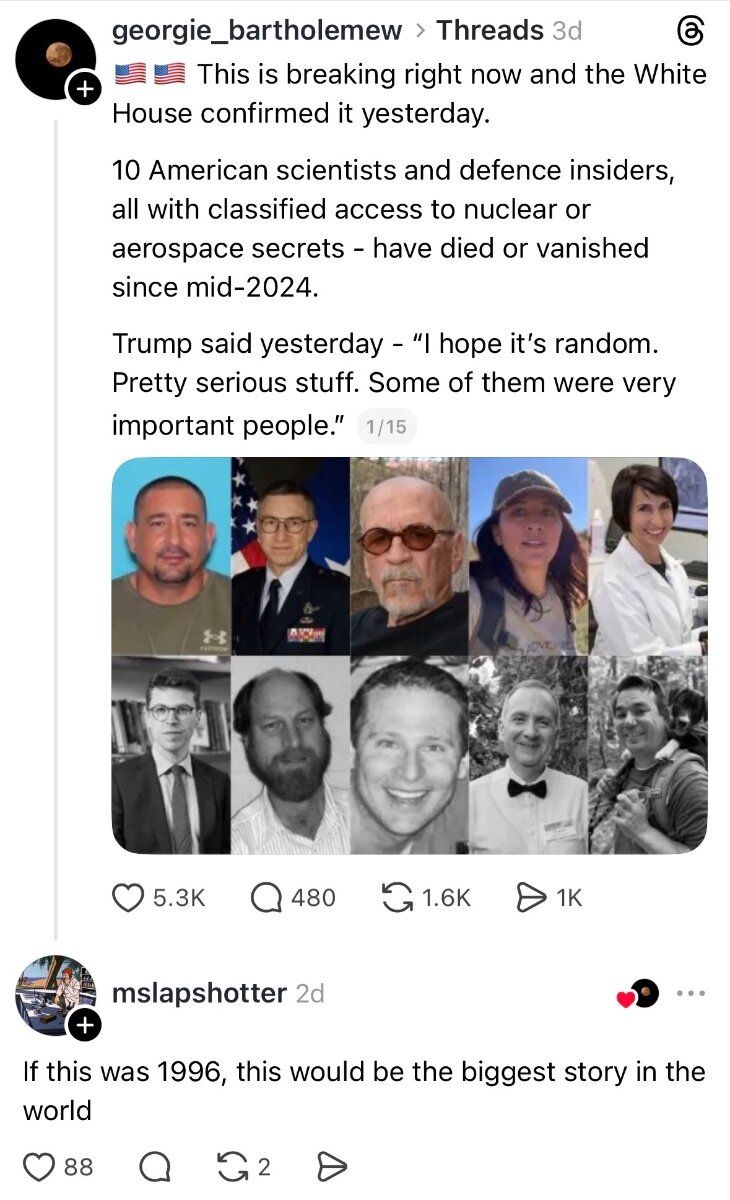Repost mslapshotter's reply
The height and width of the screenshot is (1200, 730).
231,1166
